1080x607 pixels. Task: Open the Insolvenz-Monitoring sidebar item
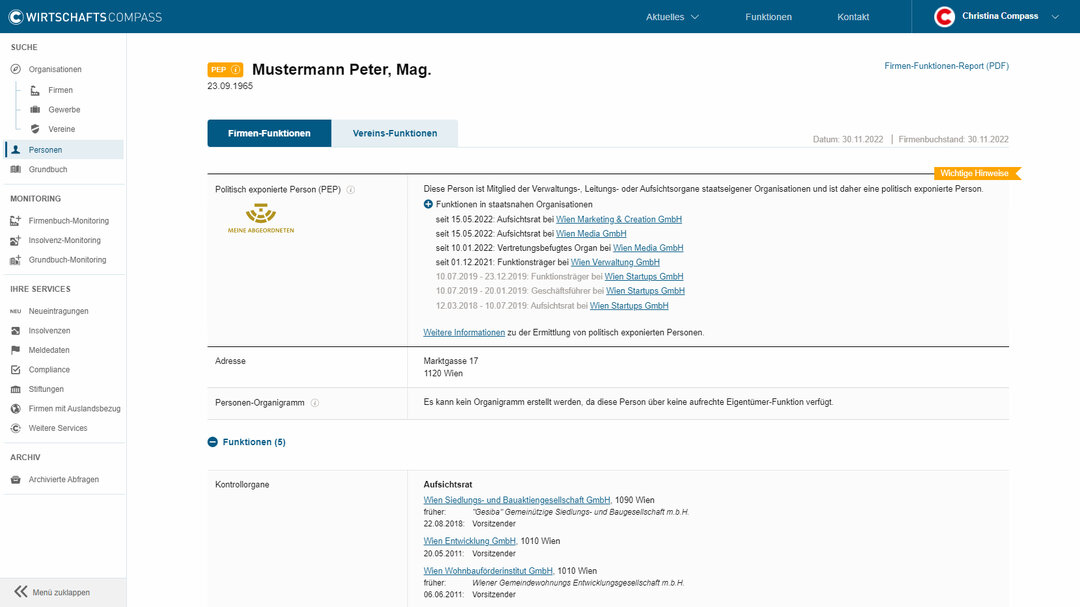tap(64, 240)
